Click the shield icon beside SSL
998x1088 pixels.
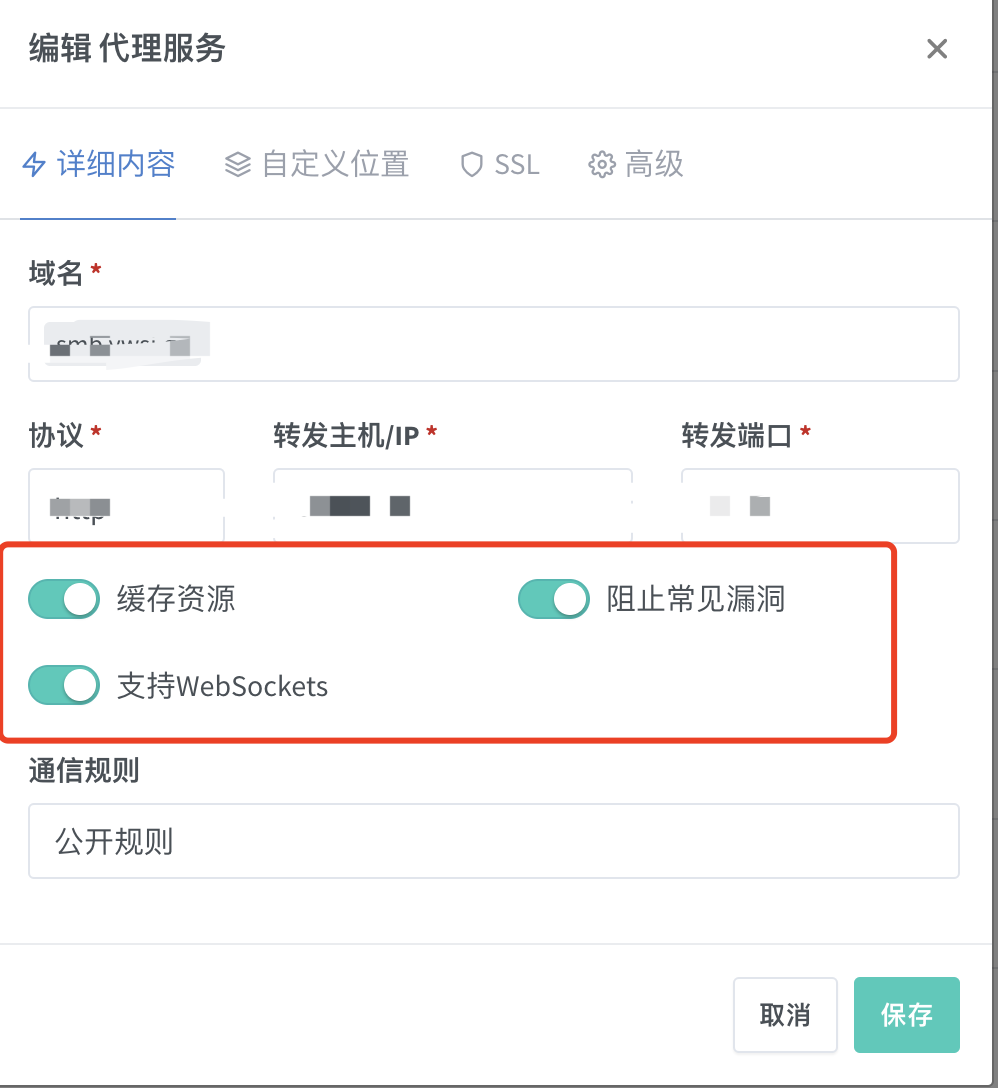pyautogui.click(x=472, y=165)
